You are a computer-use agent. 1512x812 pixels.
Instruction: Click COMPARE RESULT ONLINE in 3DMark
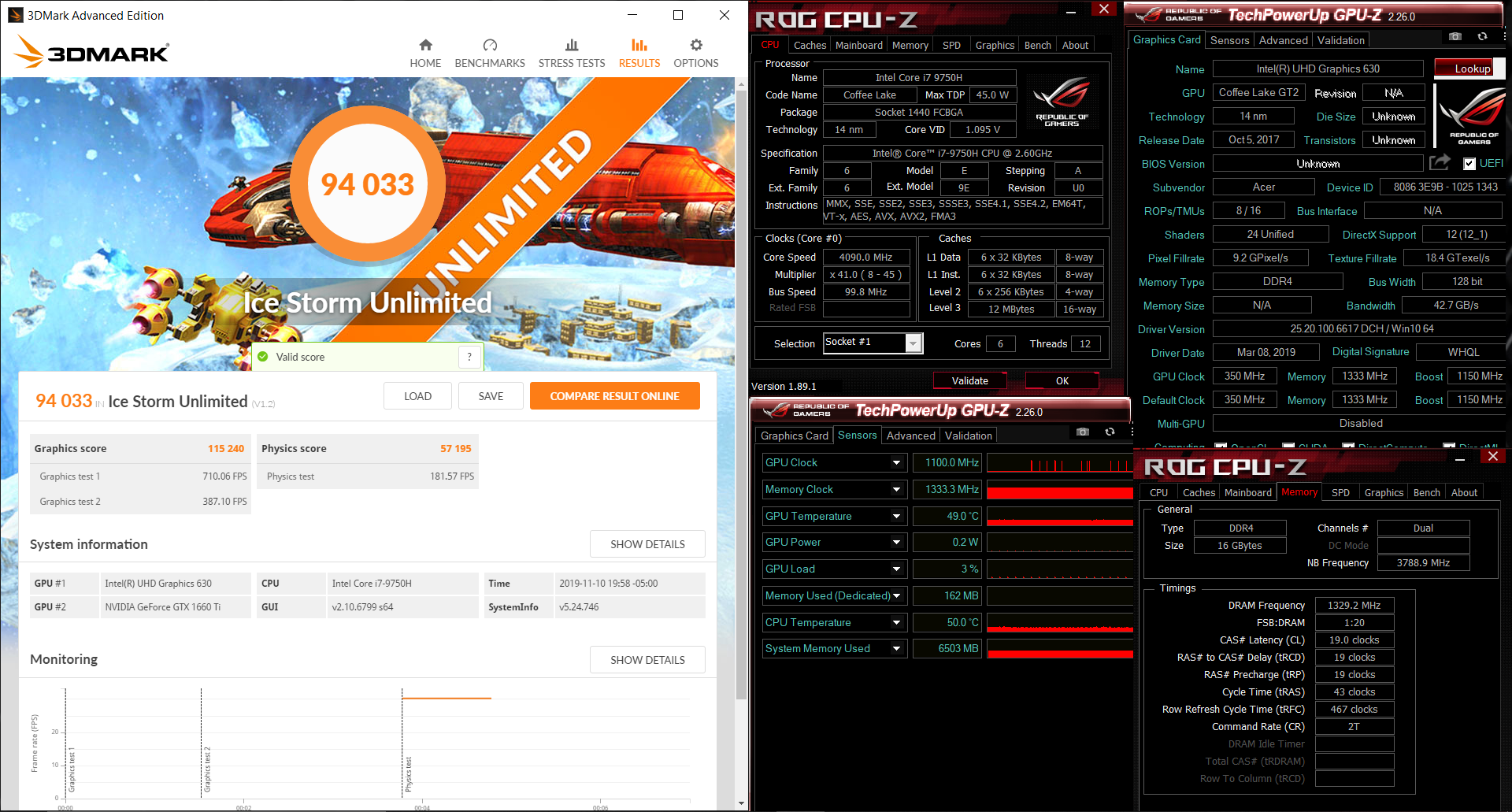pyautogui.click(x=614, y=396)
